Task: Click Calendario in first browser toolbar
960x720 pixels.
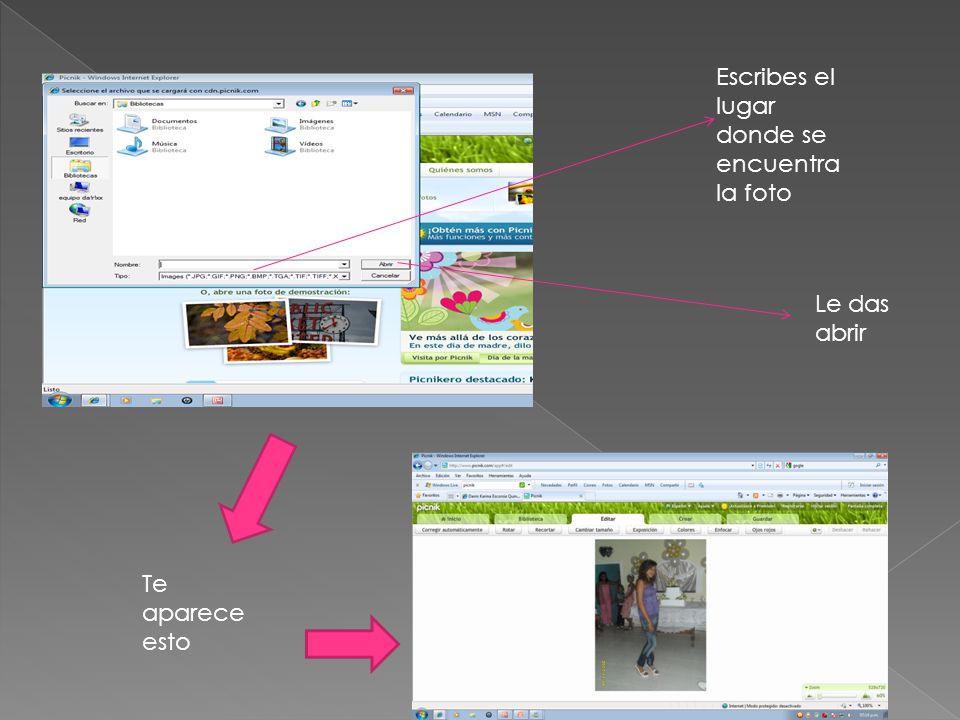Action: pos(452,114)
